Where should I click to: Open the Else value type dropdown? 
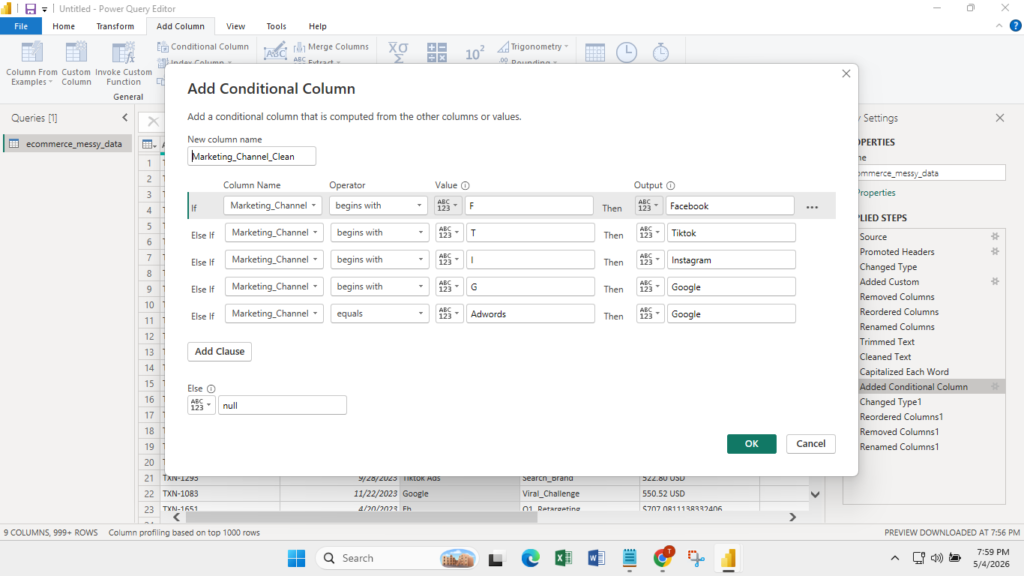[200, 405]
